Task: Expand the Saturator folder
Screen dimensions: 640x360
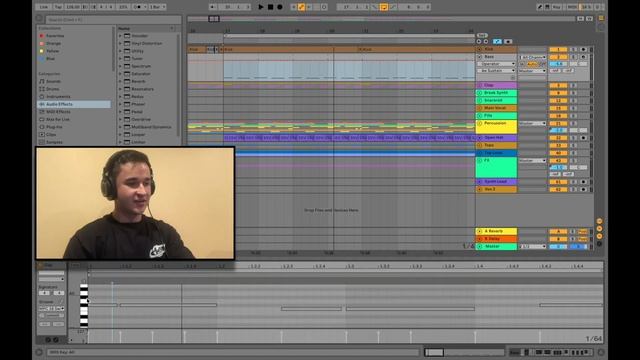Action: (120, 74)
